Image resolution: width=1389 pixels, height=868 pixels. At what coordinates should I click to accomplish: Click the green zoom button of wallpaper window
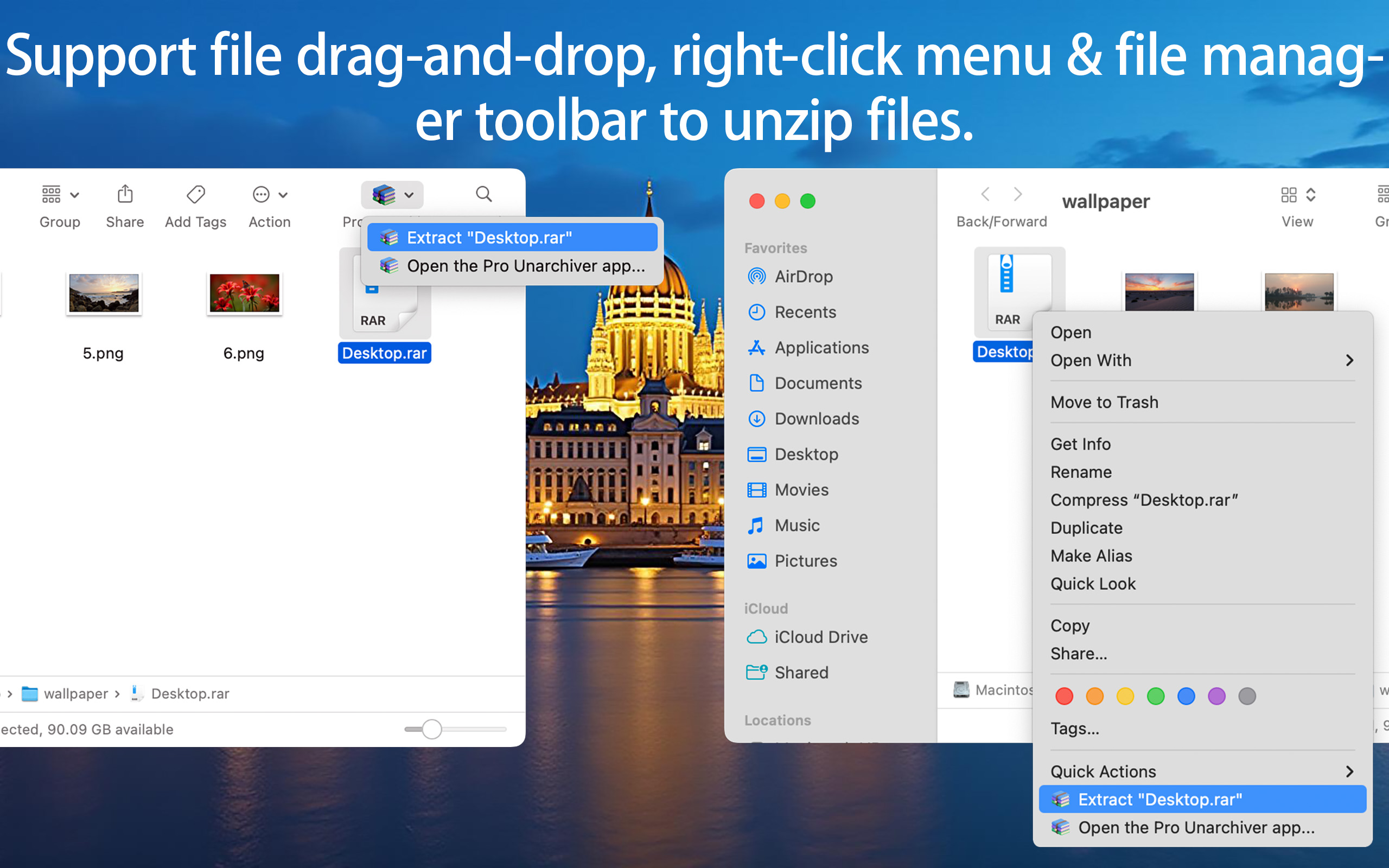pyautogui.click(x=807, y=201)
